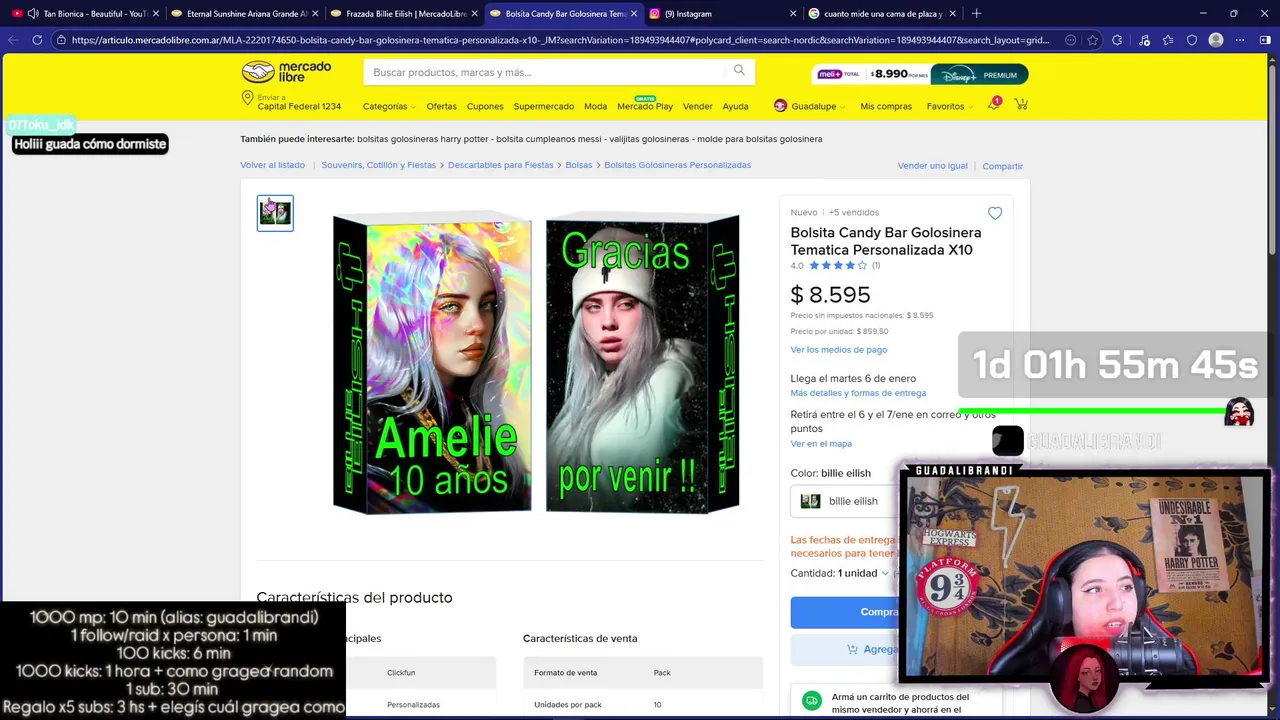Click the Meli+ Disney Premium banner
The height and width of the screenshot is (720, 1280).
tap(920, 74)
